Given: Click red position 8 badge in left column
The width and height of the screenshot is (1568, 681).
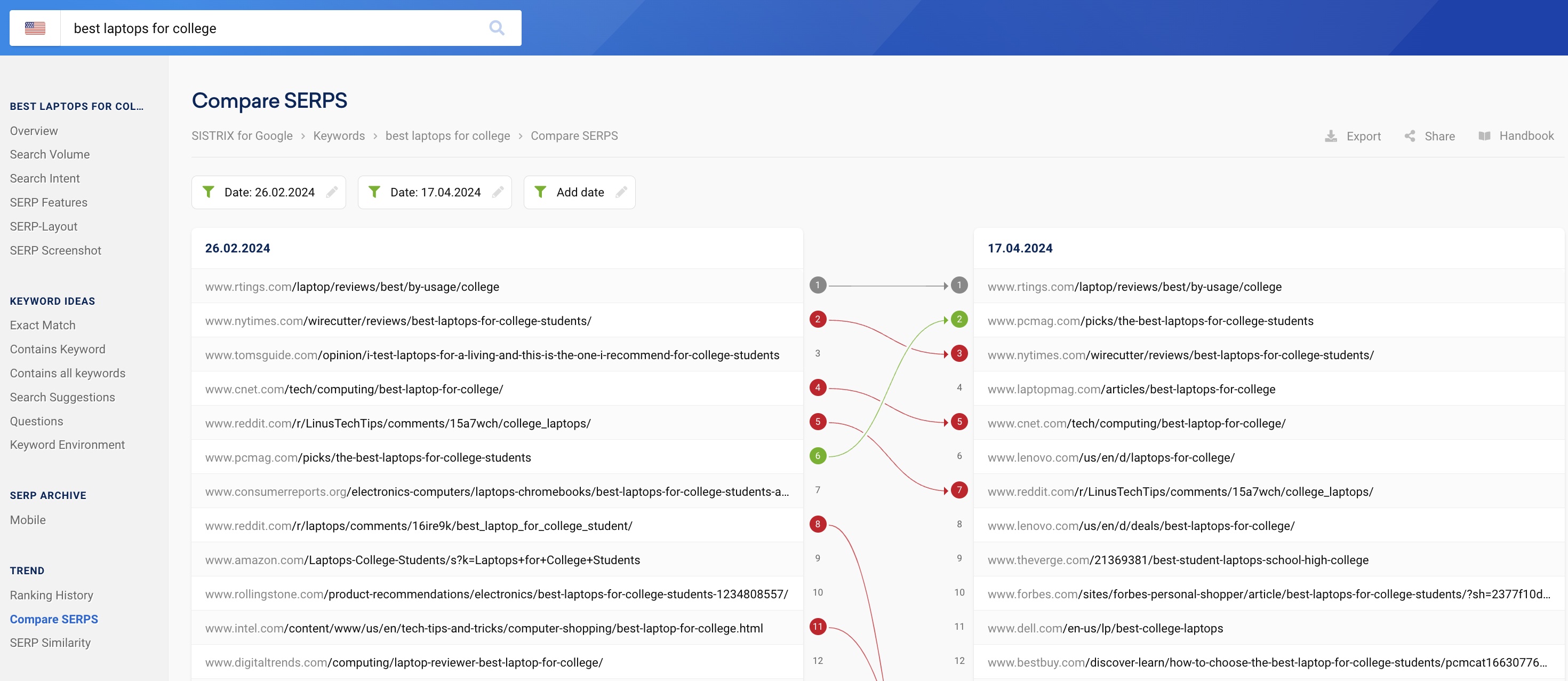Looking at the screenshot, I should 818,524.
